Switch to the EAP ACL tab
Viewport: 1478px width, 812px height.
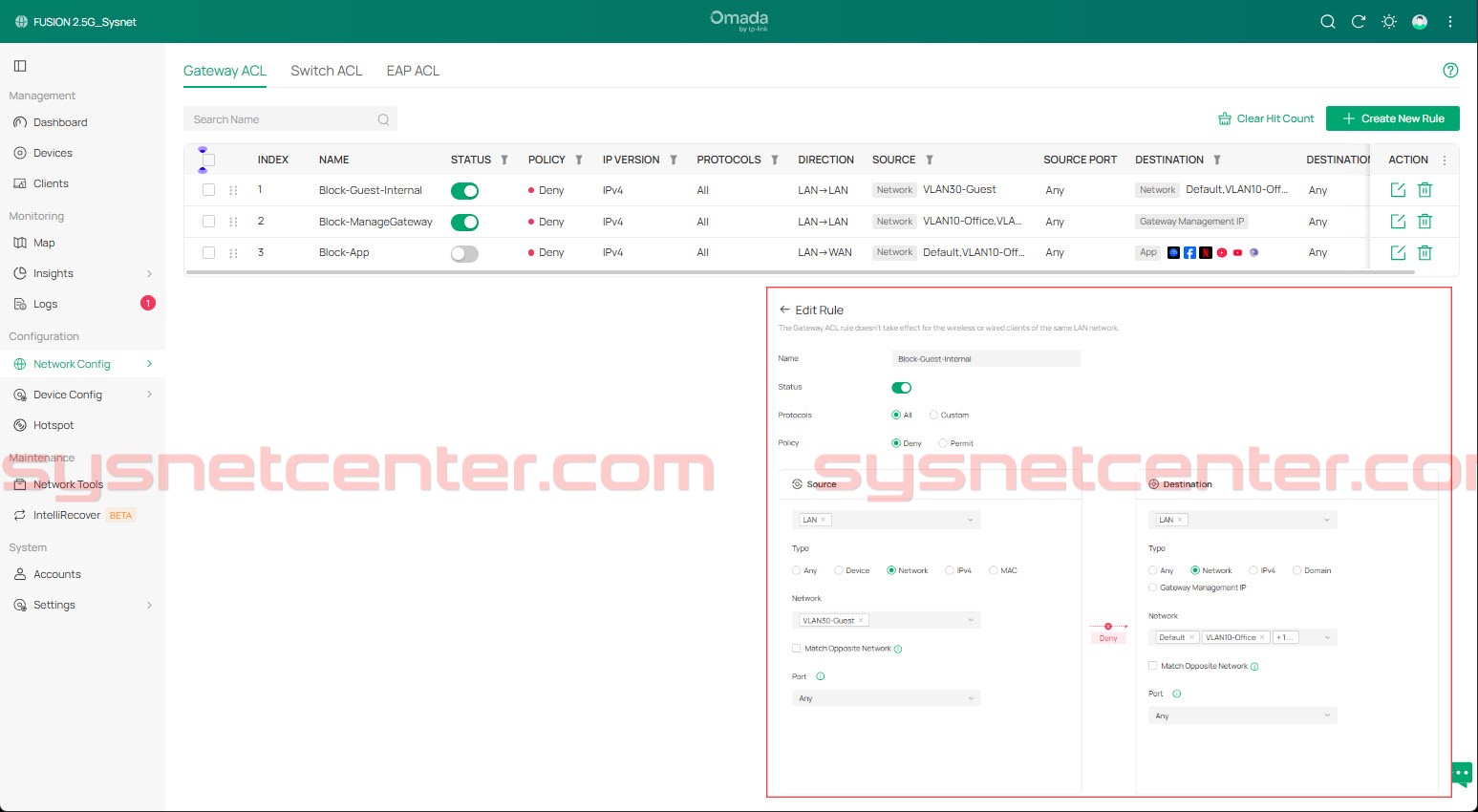413,71
